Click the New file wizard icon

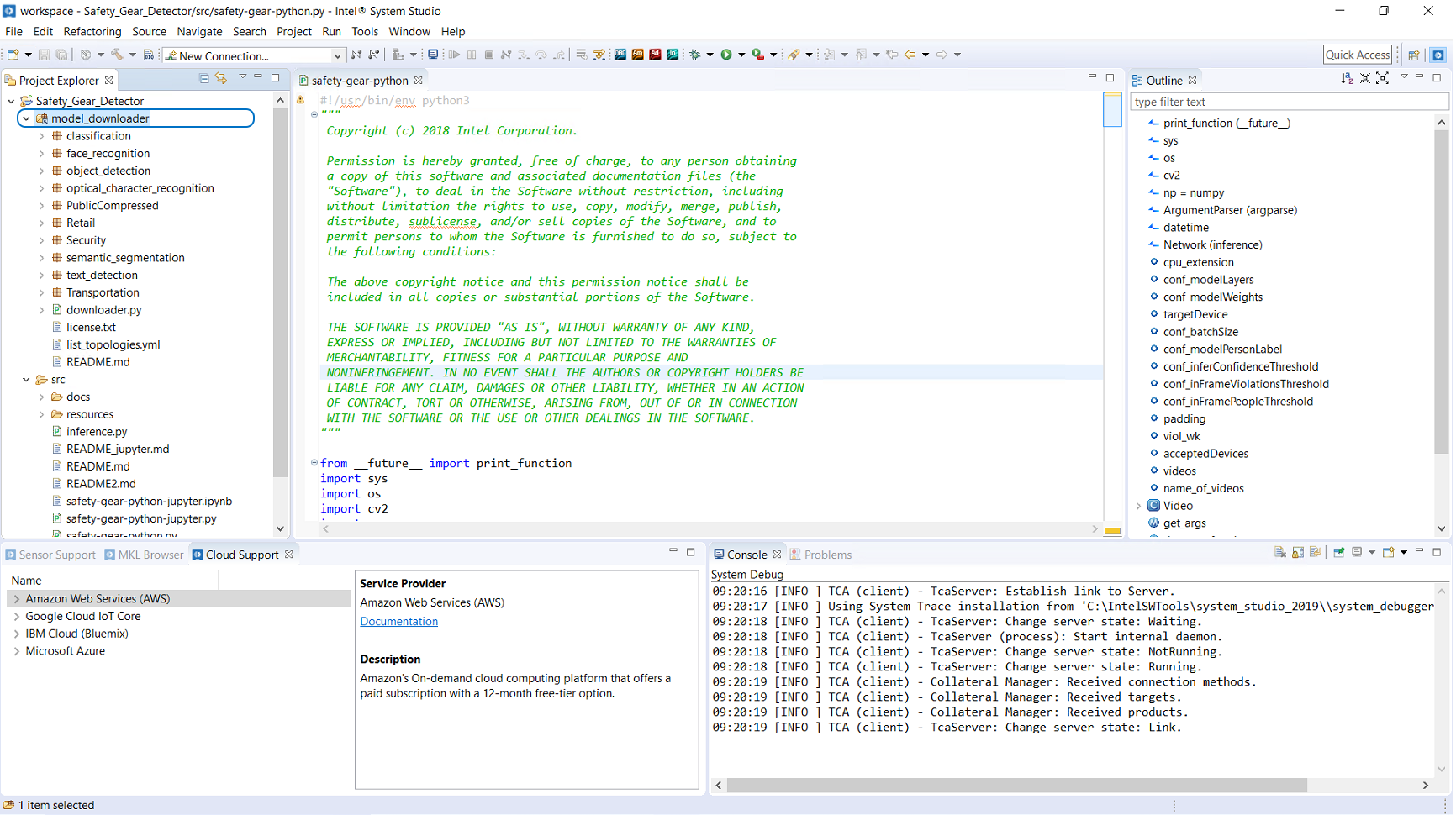coord(13,55)
